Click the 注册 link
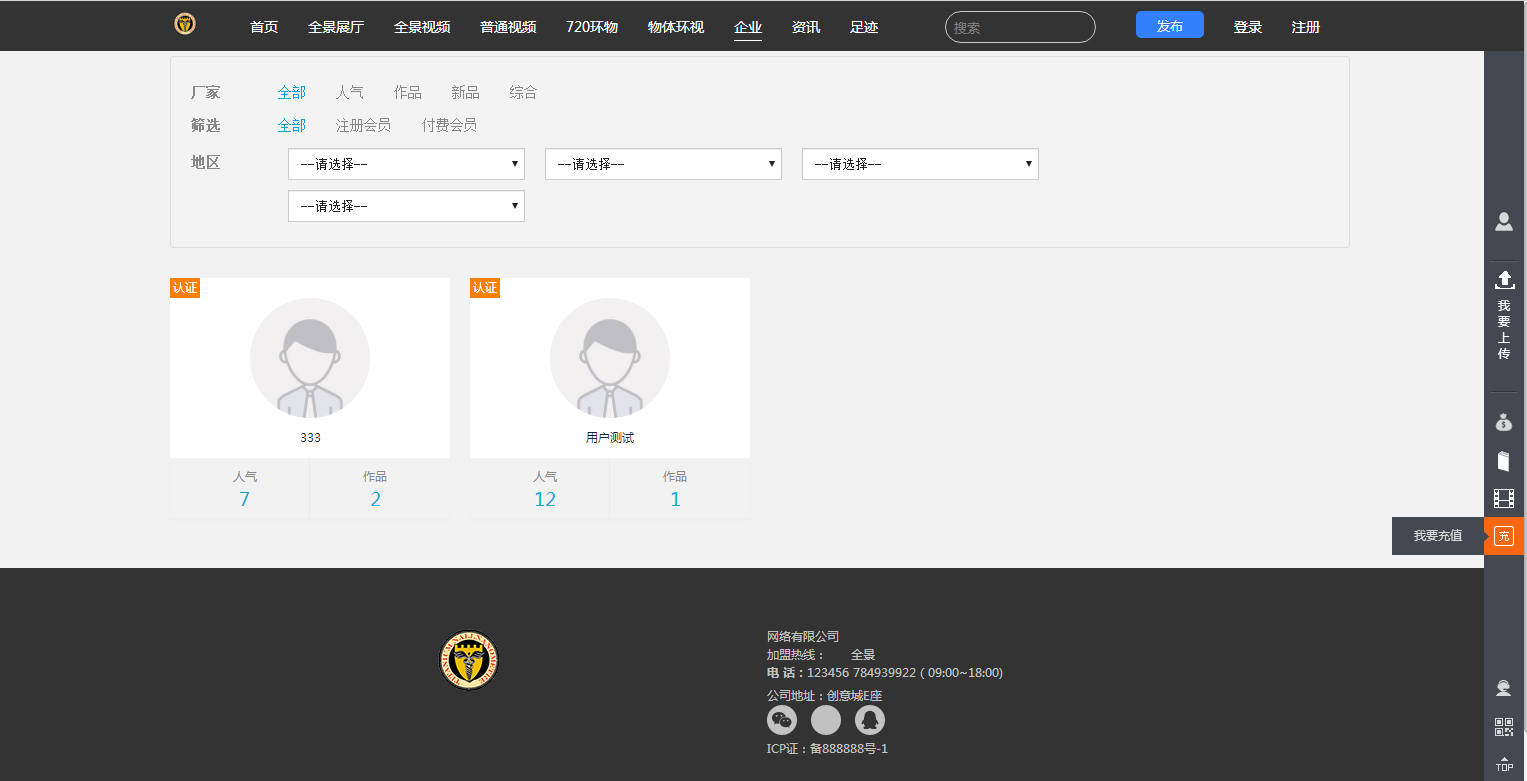1527x781 pixels. pyautogui.click(x=1306, y=27)
